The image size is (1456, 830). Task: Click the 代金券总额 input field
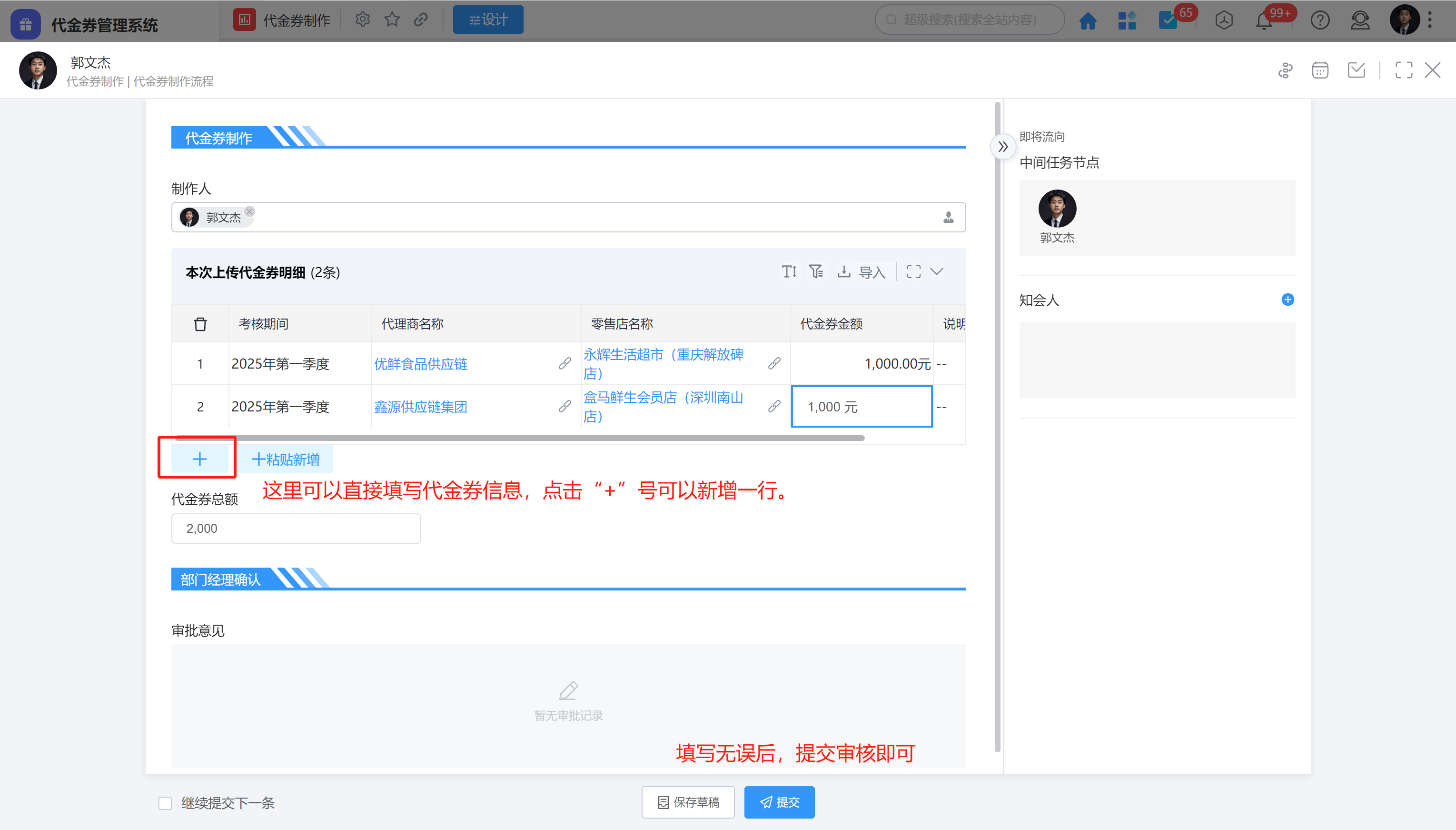pos(296,529)
